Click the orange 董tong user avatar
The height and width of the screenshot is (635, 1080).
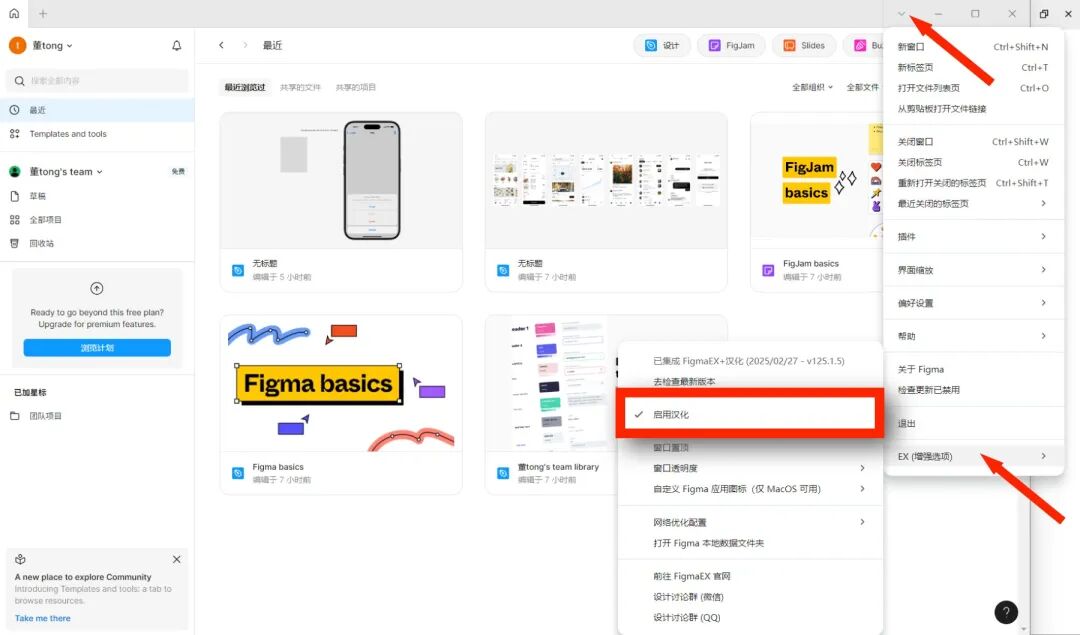[x=17, y=45]
